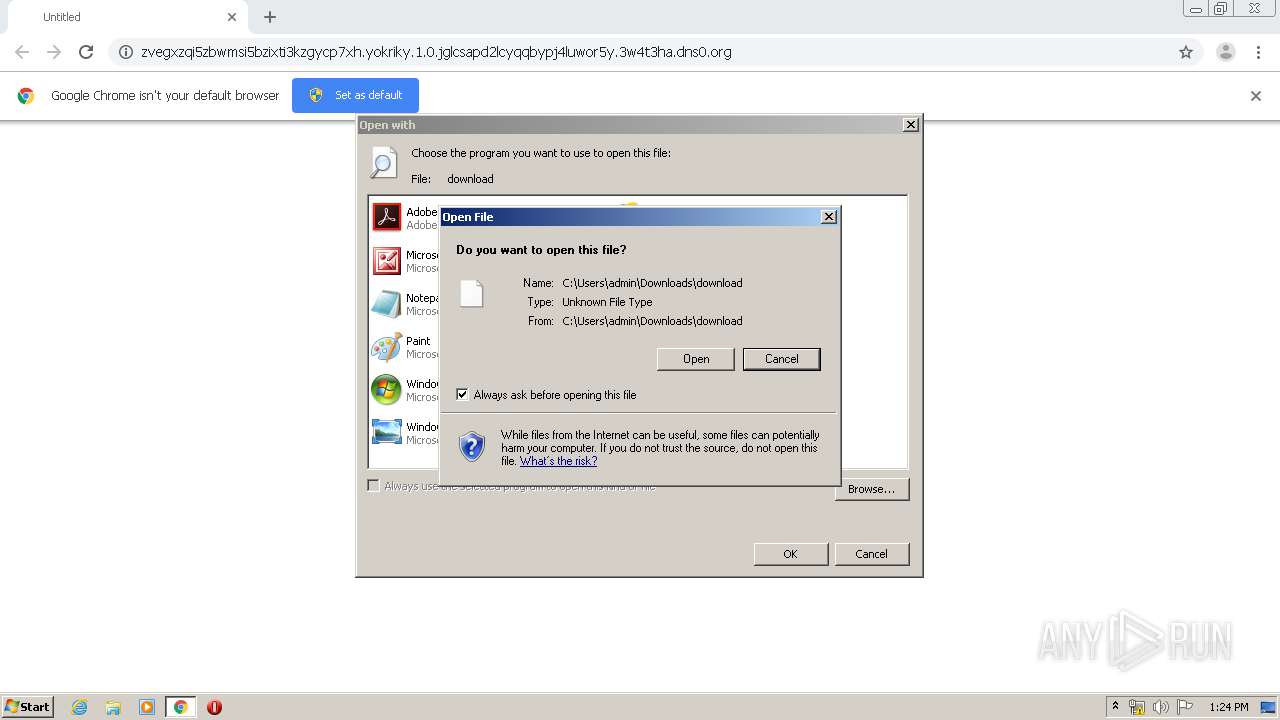View site information icon in address bar
Viewport: 1280px width, 720px height.
coord(126,52)
